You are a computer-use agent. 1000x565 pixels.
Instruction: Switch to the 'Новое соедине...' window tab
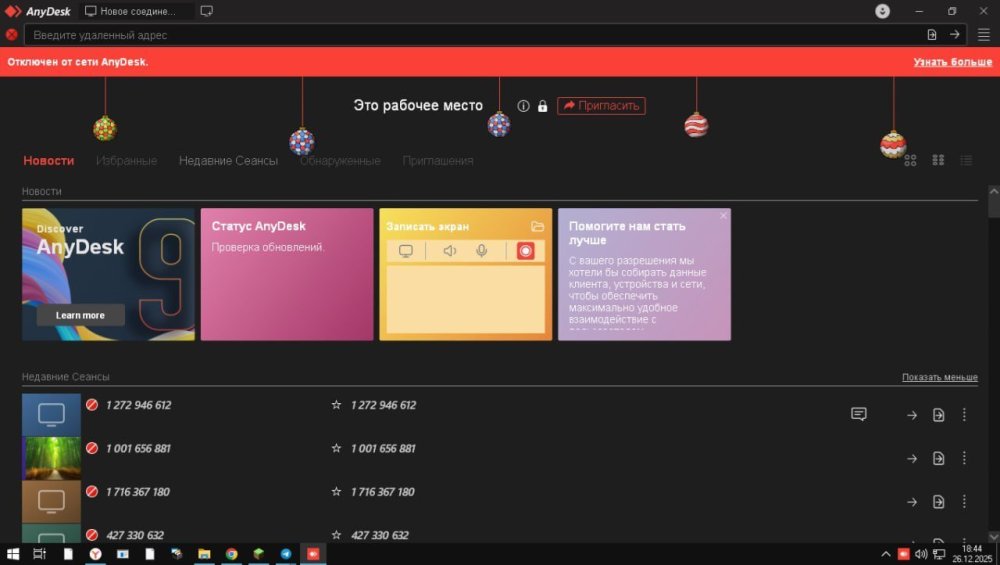coord(136,11)
